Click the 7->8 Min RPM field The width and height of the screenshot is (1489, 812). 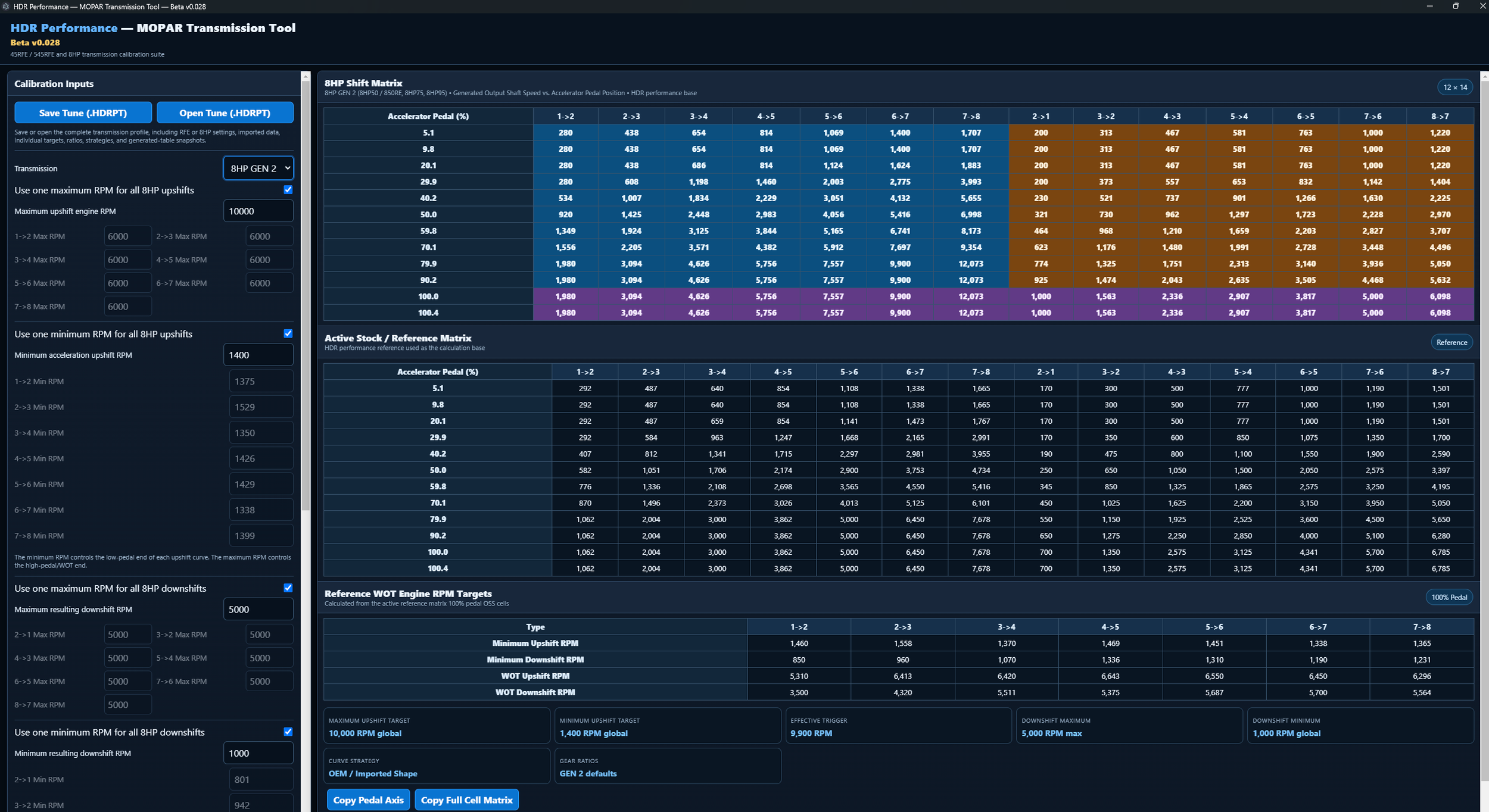point(261,536)
